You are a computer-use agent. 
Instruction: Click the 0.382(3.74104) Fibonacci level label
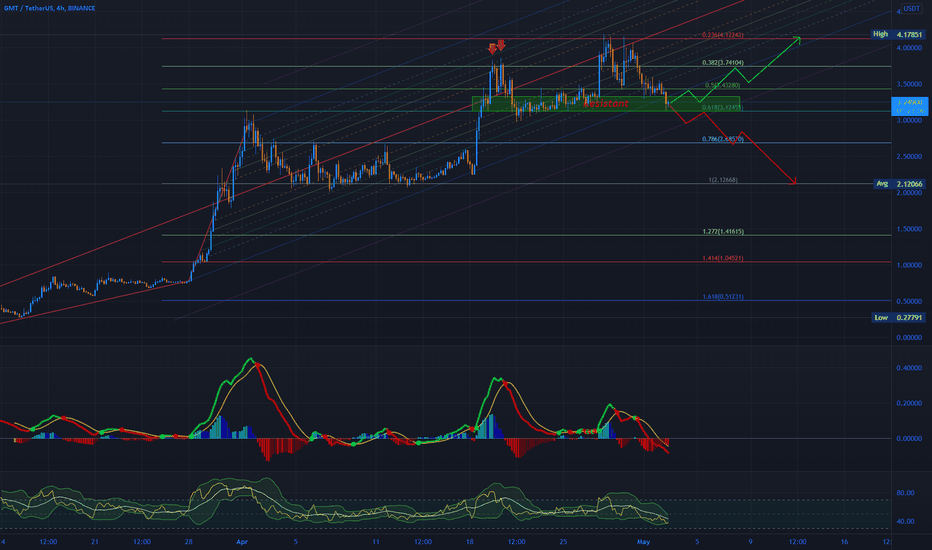tap(722, 62)
